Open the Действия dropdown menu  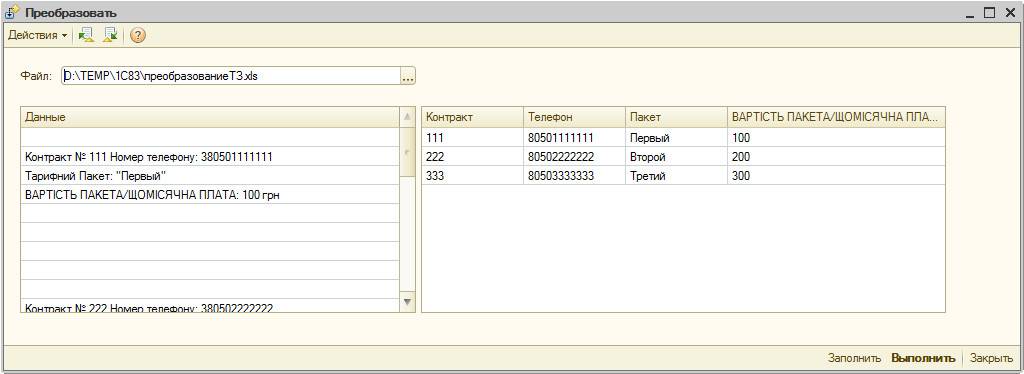click(x=37, y=35)
